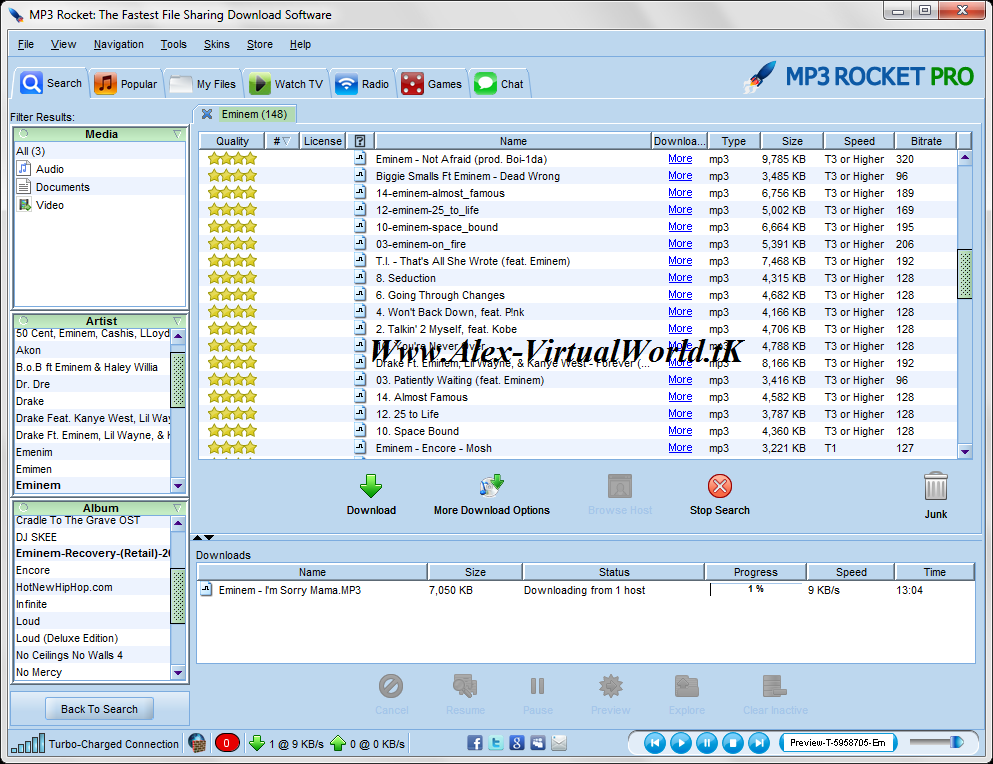Share on Twitter icon
The image size is (993, 764).
[x=496, y=743]
